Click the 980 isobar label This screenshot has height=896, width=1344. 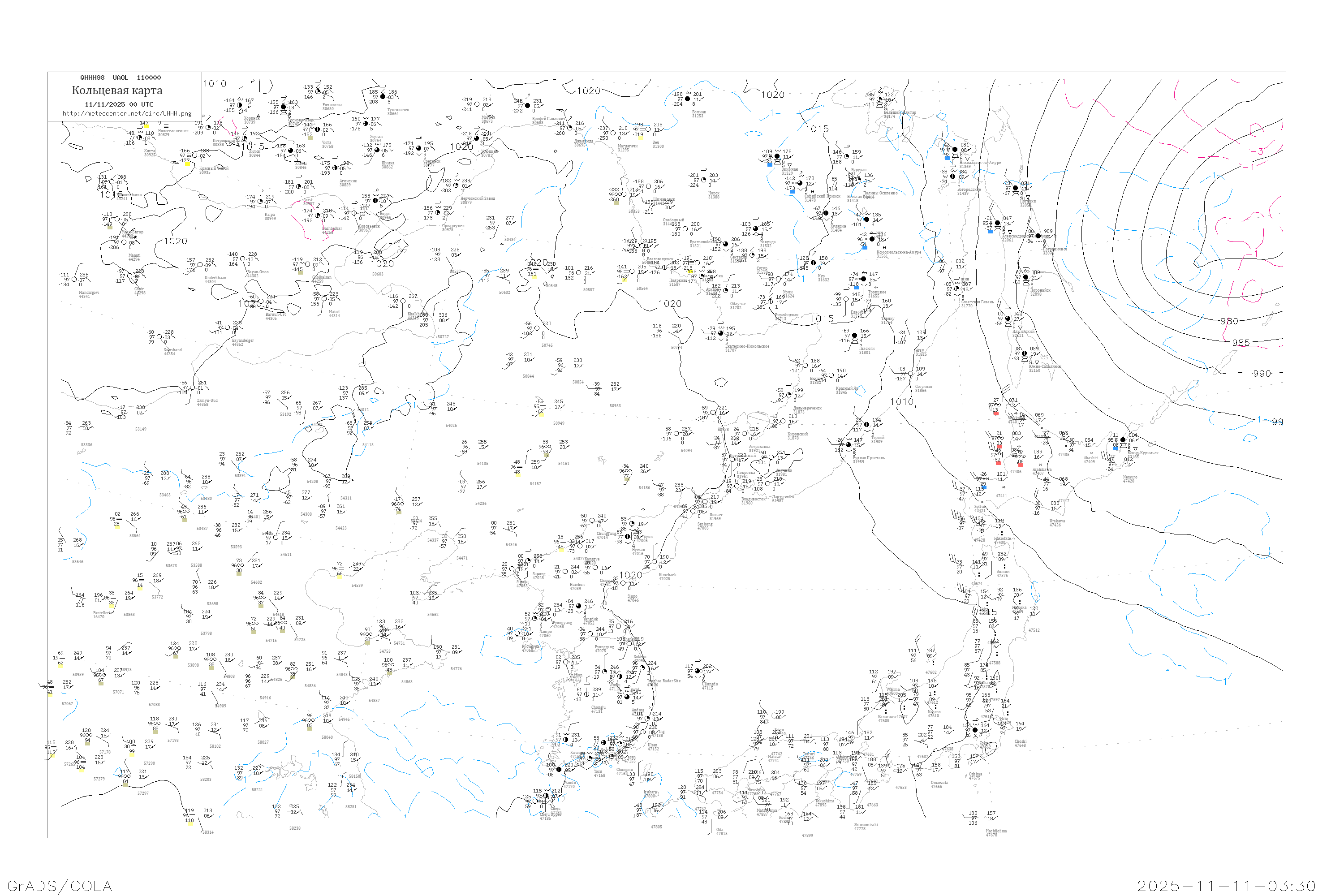pos(1229,321)
